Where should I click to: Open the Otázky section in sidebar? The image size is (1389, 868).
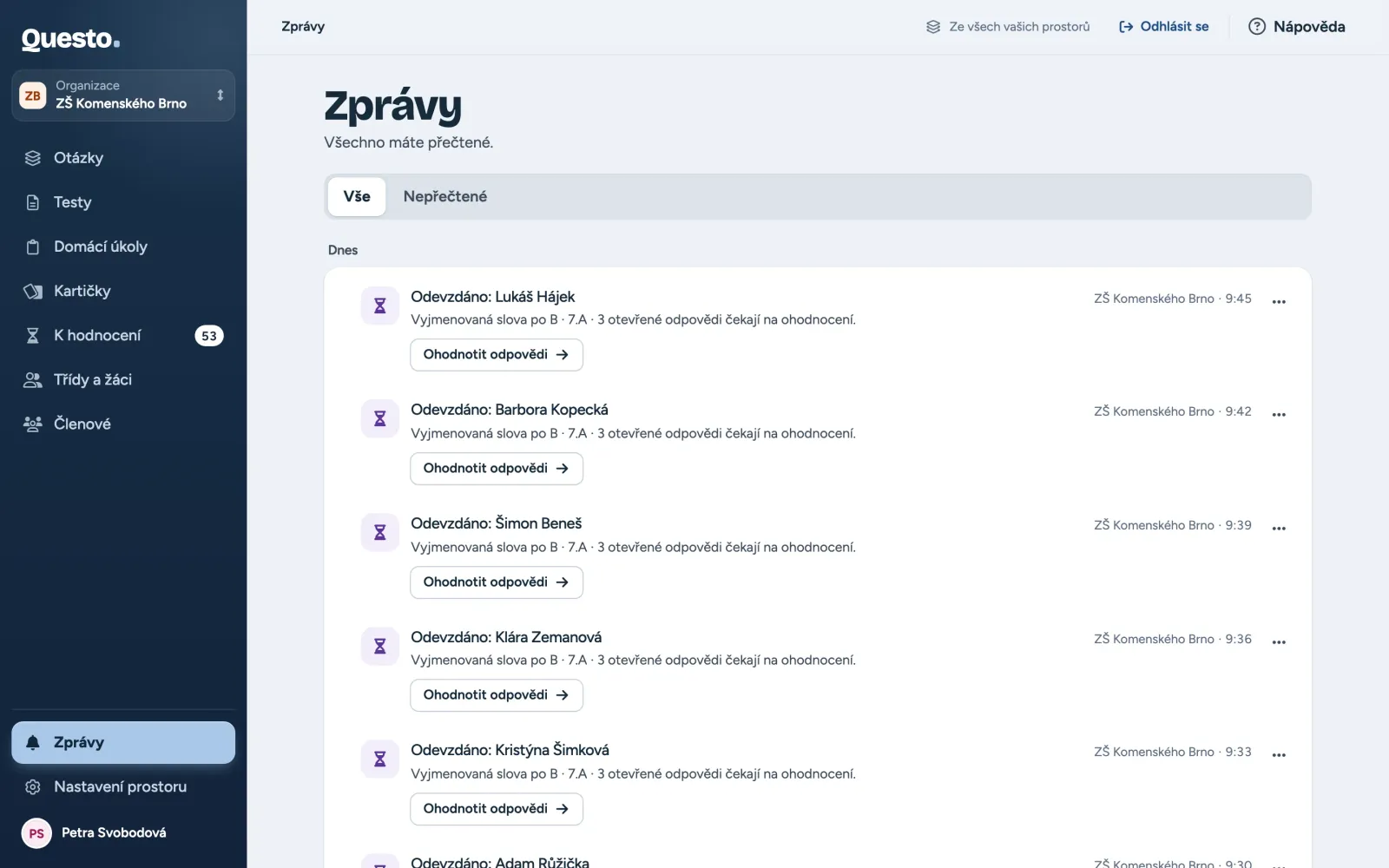tap(123, 158)
